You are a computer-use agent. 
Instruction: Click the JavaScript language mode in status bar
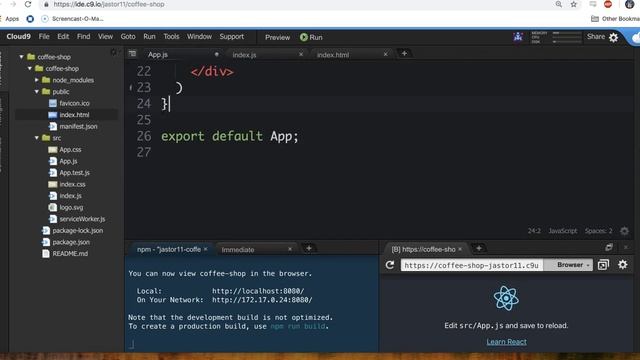[x=562, y=231]
